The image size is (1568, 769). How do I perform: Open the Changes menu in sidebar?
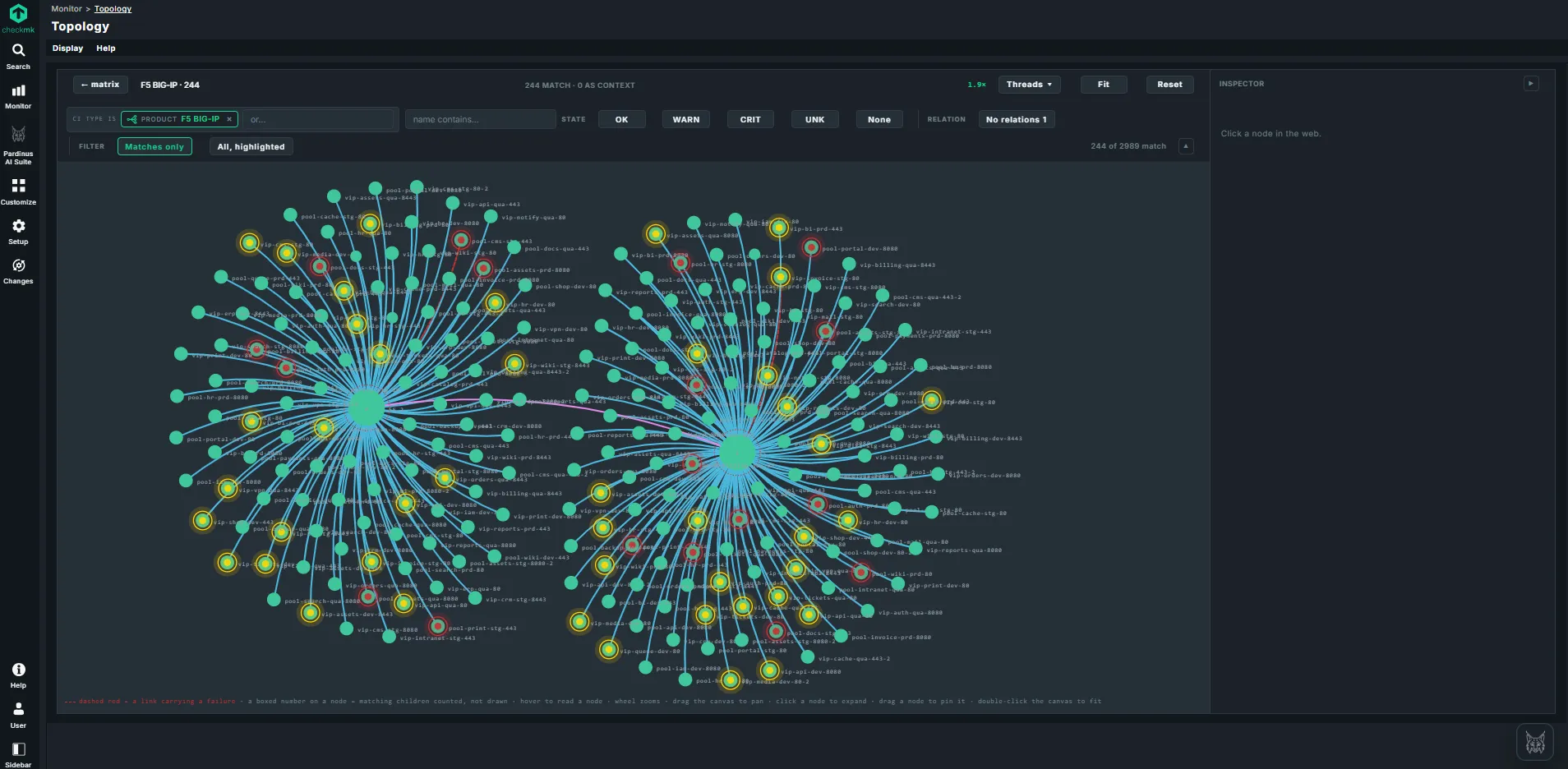point(18,271)
